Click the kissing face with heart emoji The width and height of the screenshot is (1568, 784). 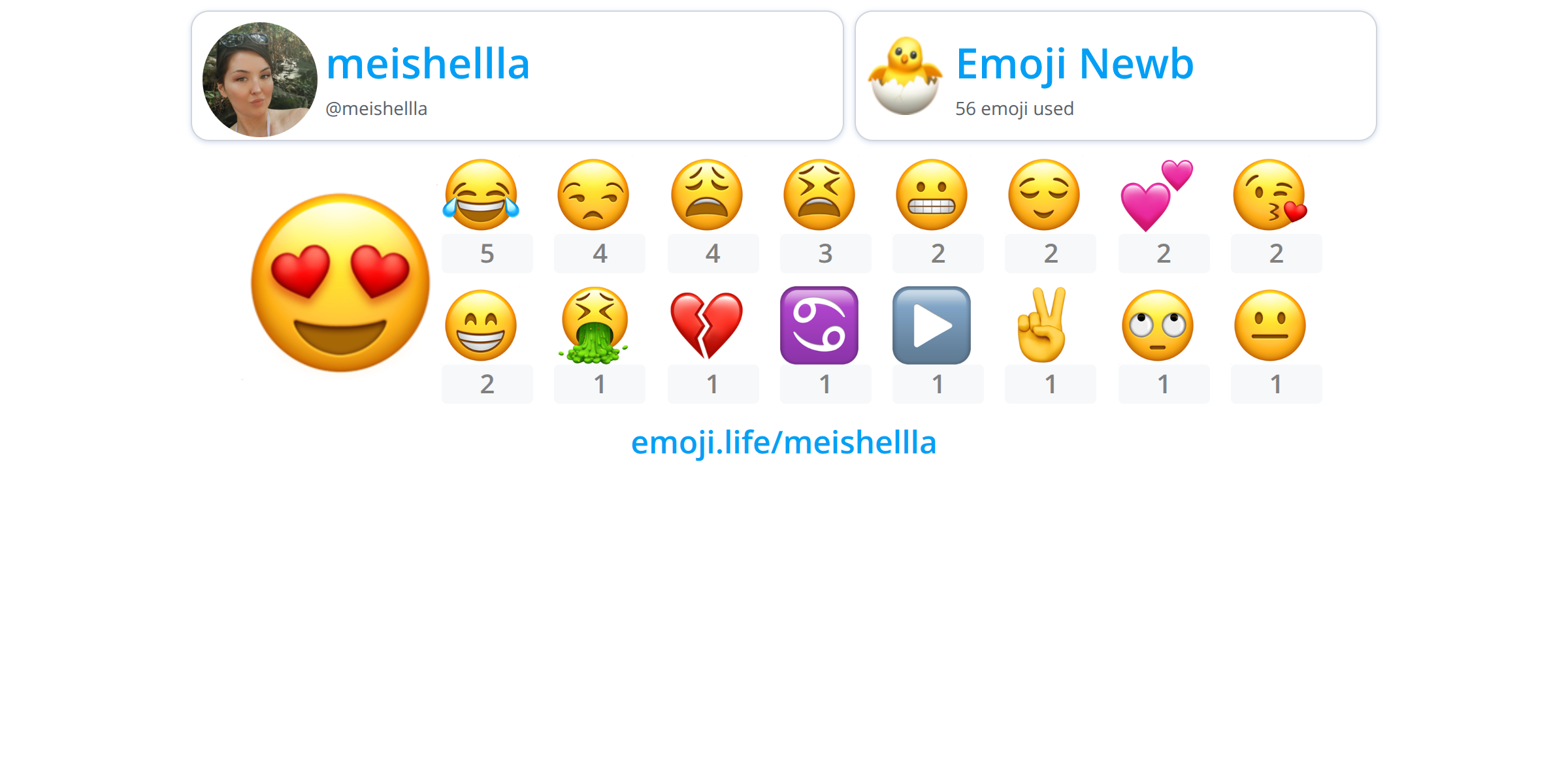(x=1270, y=195)
